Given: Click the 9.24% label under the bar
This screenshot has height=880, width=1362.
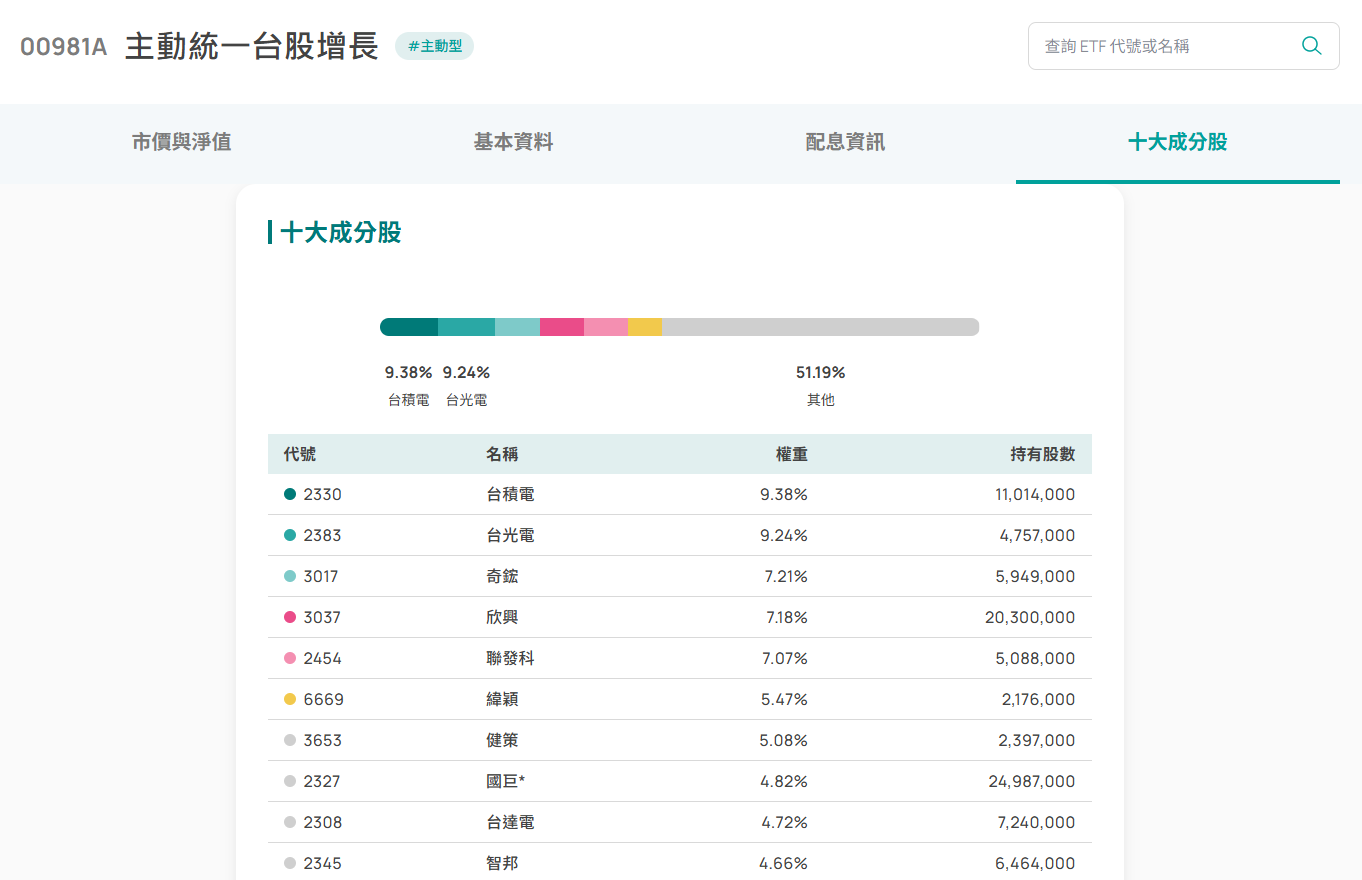Looking at the screenshot, I should (x=466, y=373).
